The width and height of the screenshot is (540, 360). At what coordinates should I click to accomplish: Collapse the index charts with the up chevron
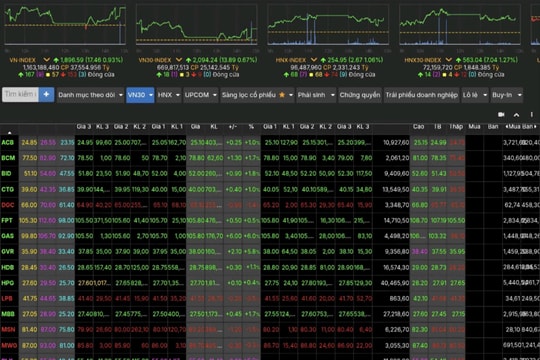[516, 115]
